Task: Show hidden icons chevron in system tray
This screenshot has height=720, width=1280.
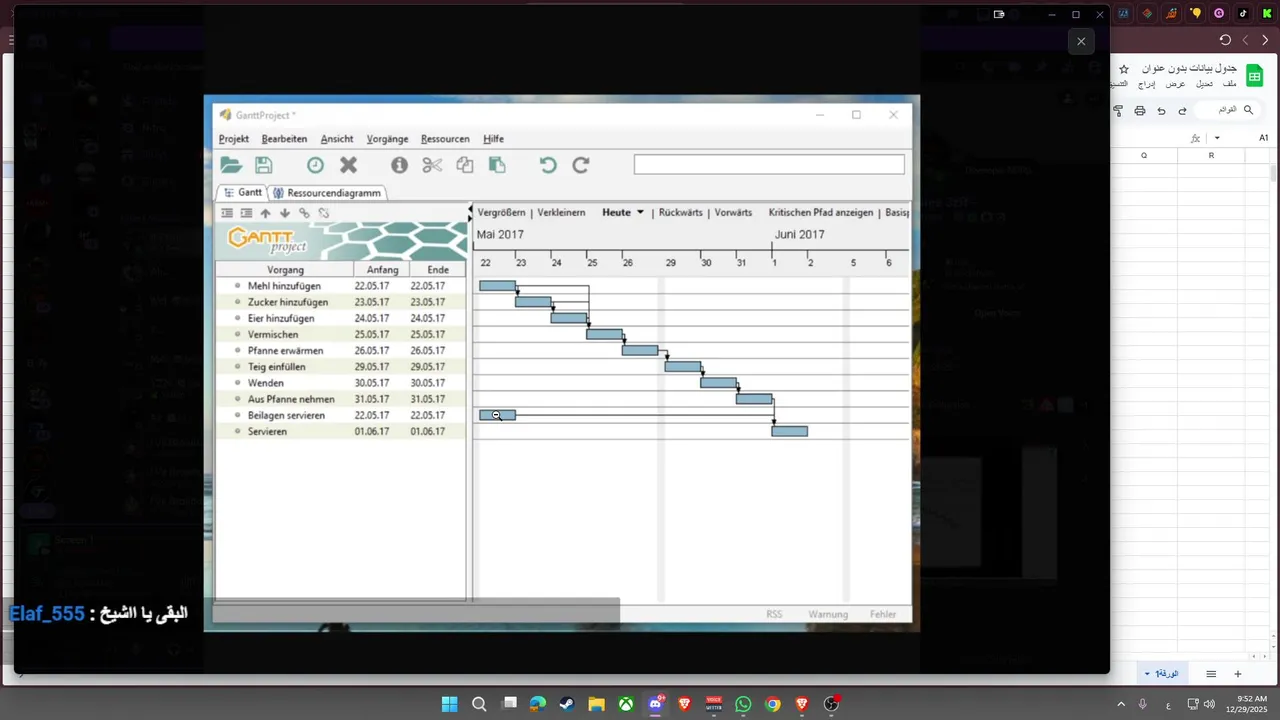Action: click(x=1120, y=704)
